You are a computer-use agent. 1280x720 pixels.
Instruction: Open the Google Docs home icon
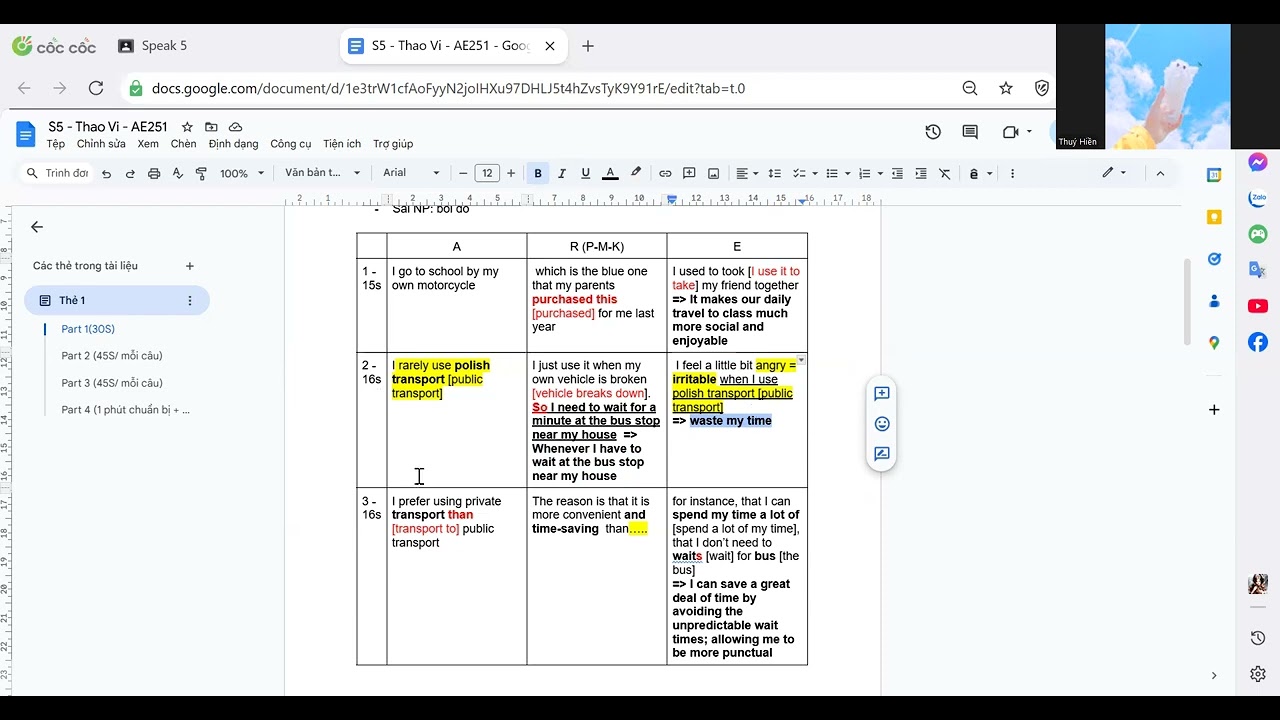pyautogui.click(x=26, y=134)
